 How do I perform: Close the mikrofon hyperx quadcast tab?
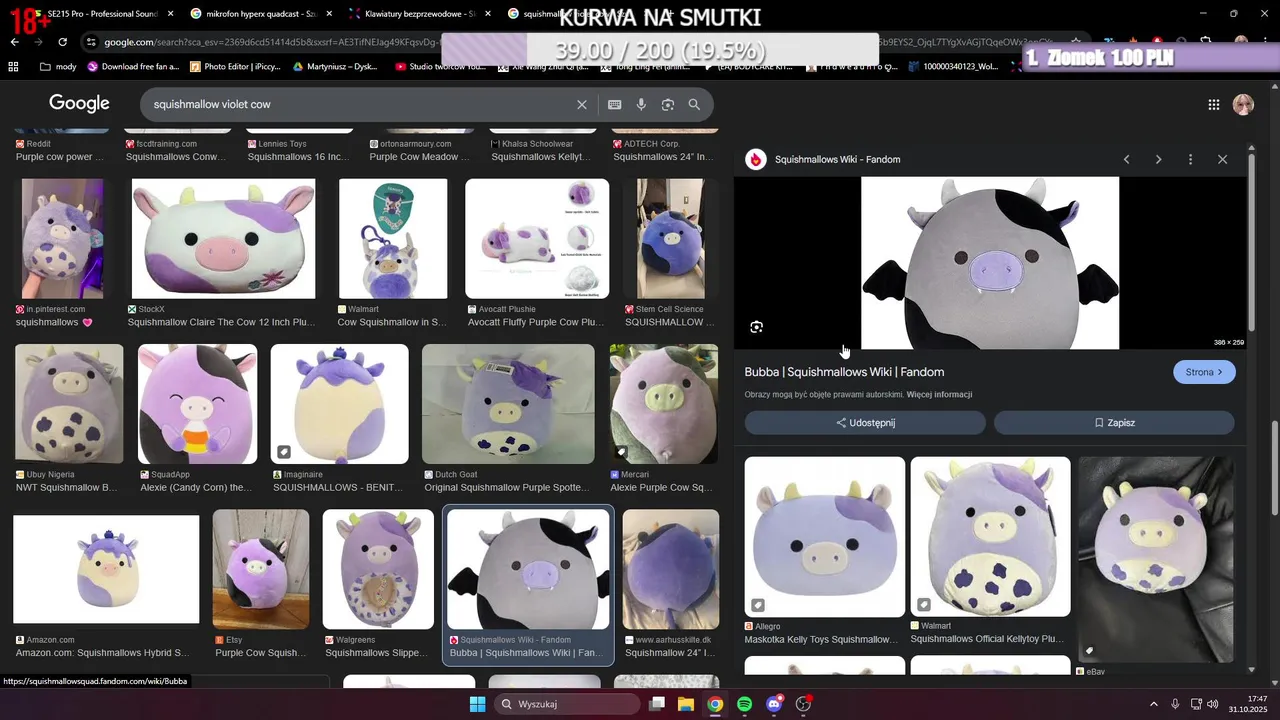pyautogui.click(x=329, y=14)
